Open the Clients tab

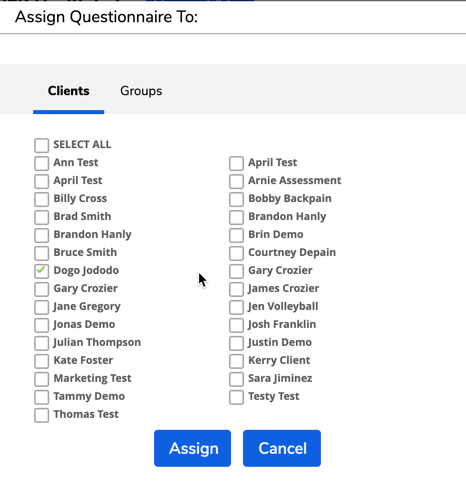pos(68,91)
